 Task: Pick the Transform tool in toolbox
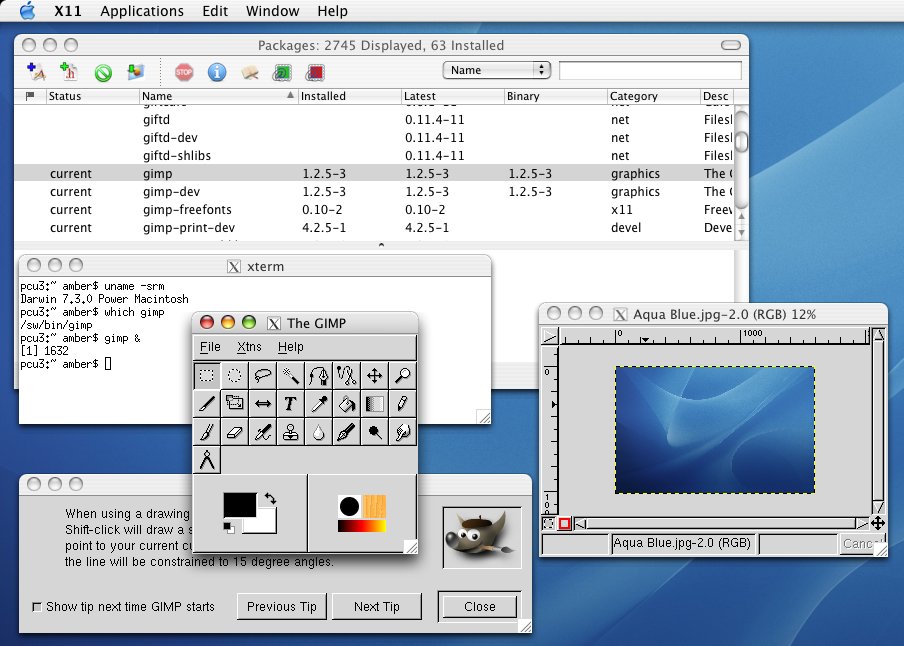[235, 404]
